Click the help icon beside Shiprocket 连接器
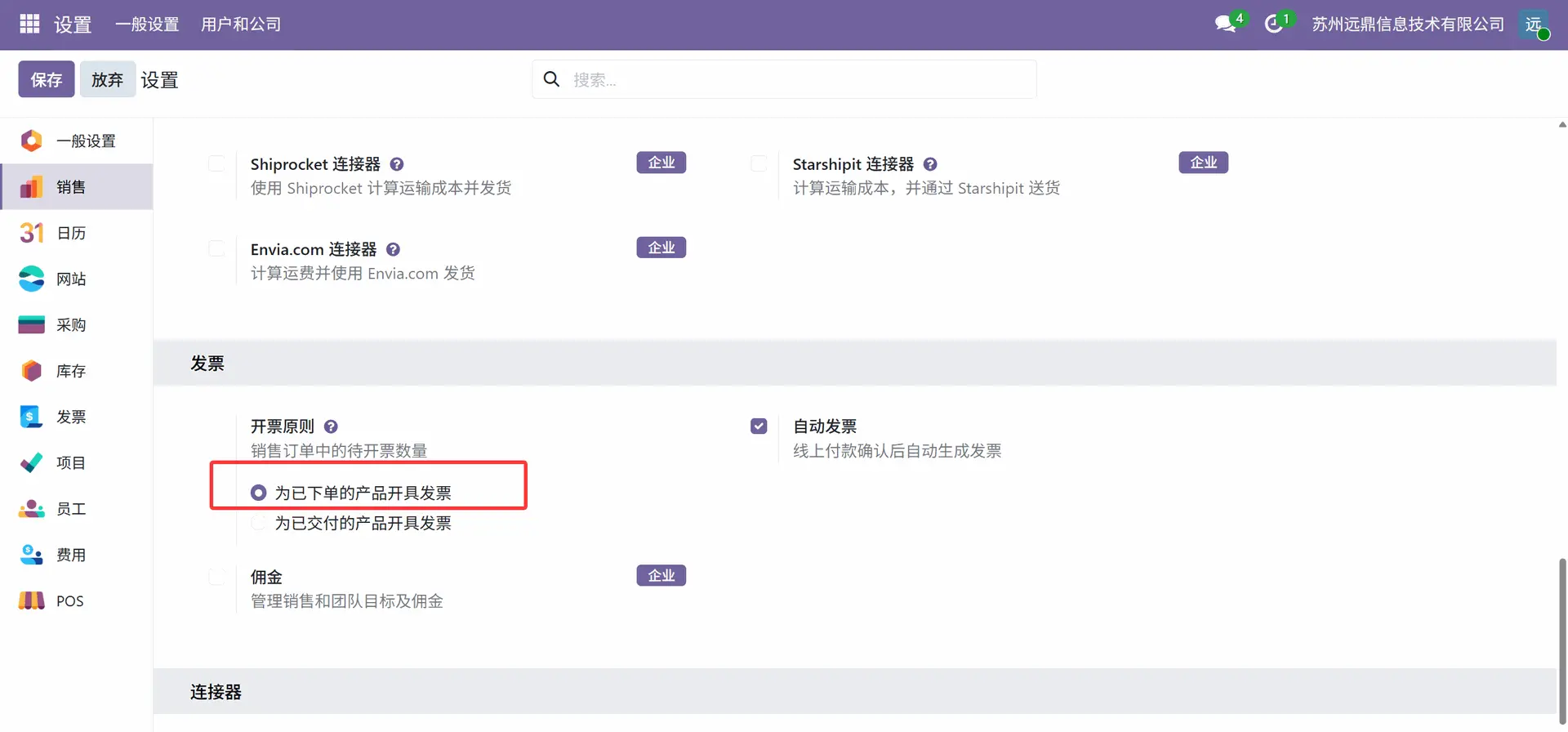Image resolution: width=1568 pixels, height=732 pixels. [x=397, y=164]
